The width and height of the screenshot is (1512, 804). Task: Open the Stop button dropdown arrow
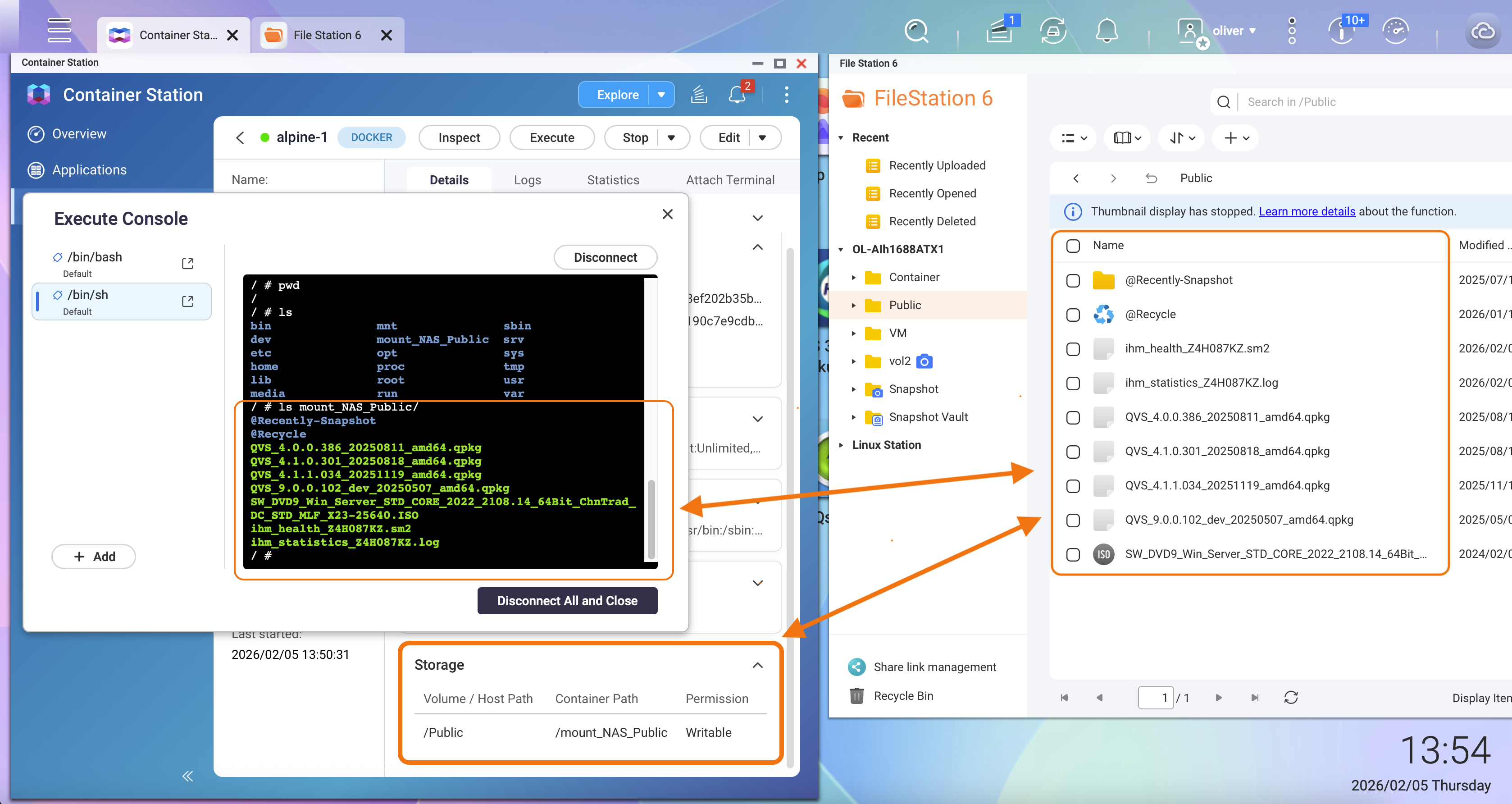point(671,137)
